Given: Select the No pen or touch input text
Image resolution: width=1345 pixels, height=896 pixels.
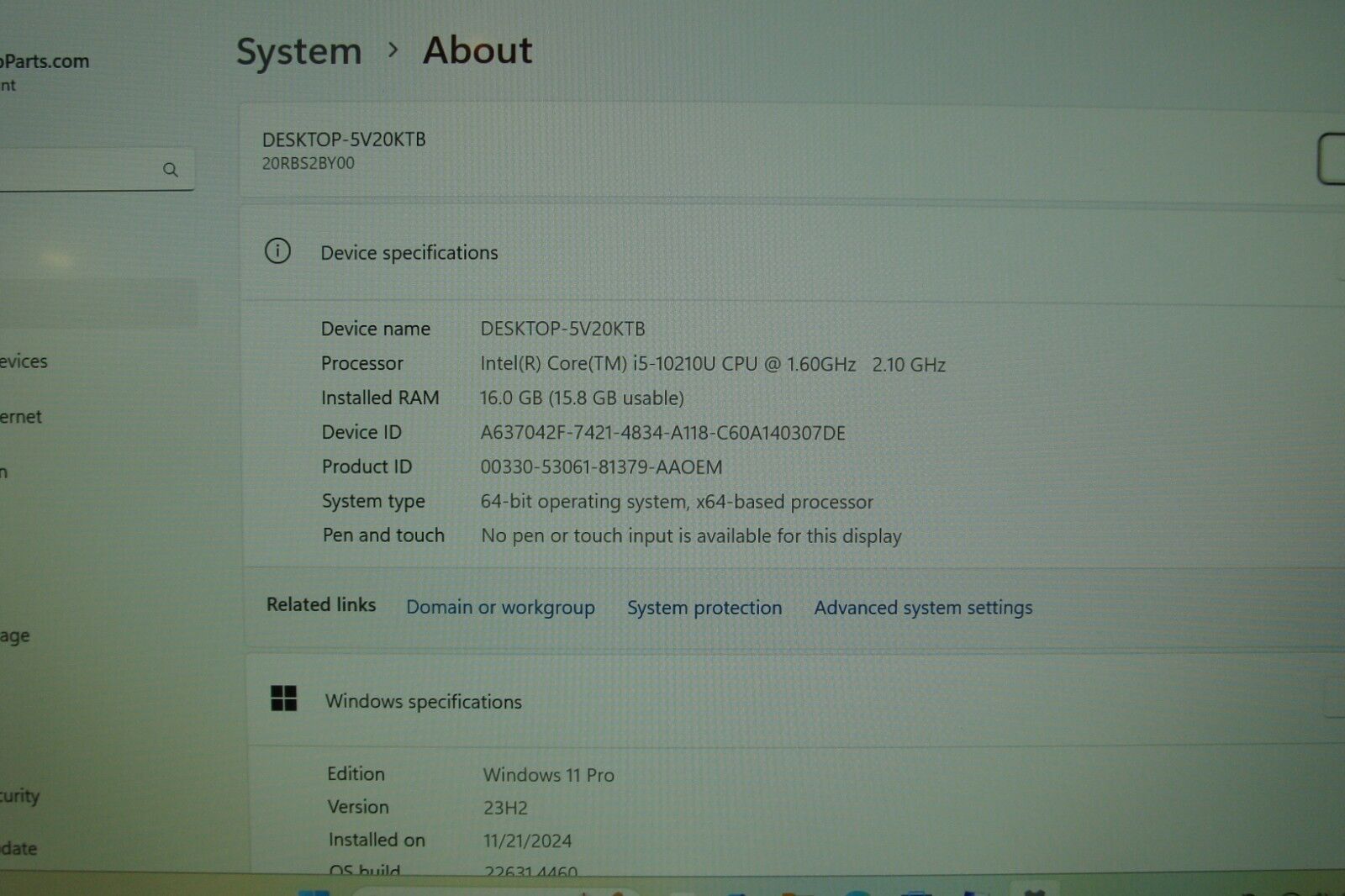Looking at the screenshot, I should tap(691, 536).
